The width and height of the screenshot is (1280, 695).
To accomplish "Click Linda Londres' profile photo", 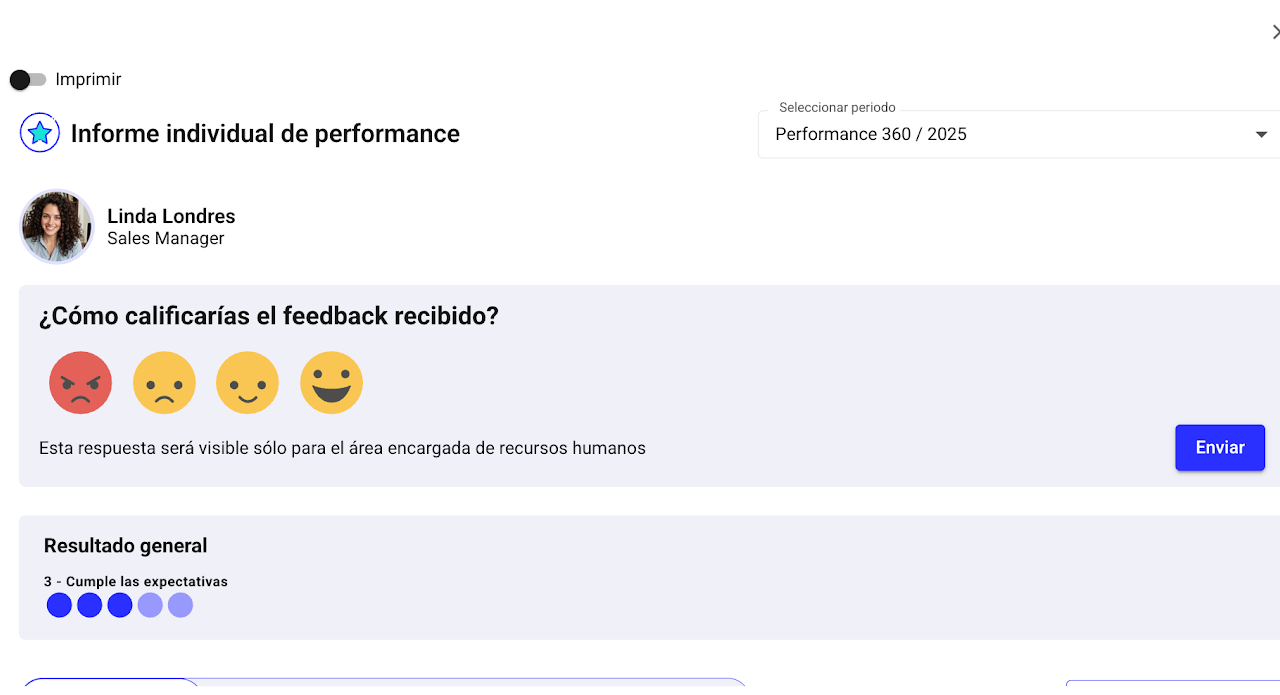I will (x=57, y=227).
